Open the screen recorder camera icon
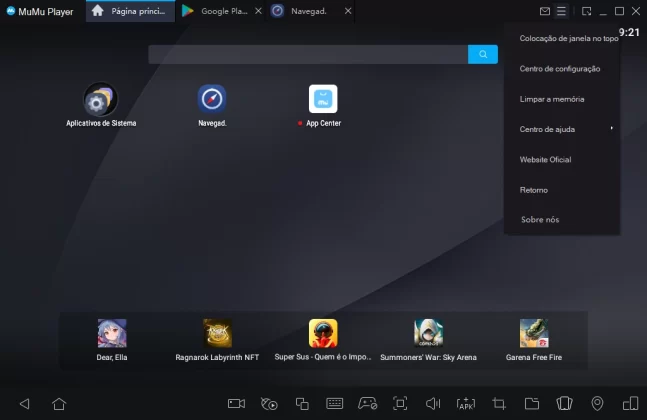This screenshot has width=647, height=420. 236,403
